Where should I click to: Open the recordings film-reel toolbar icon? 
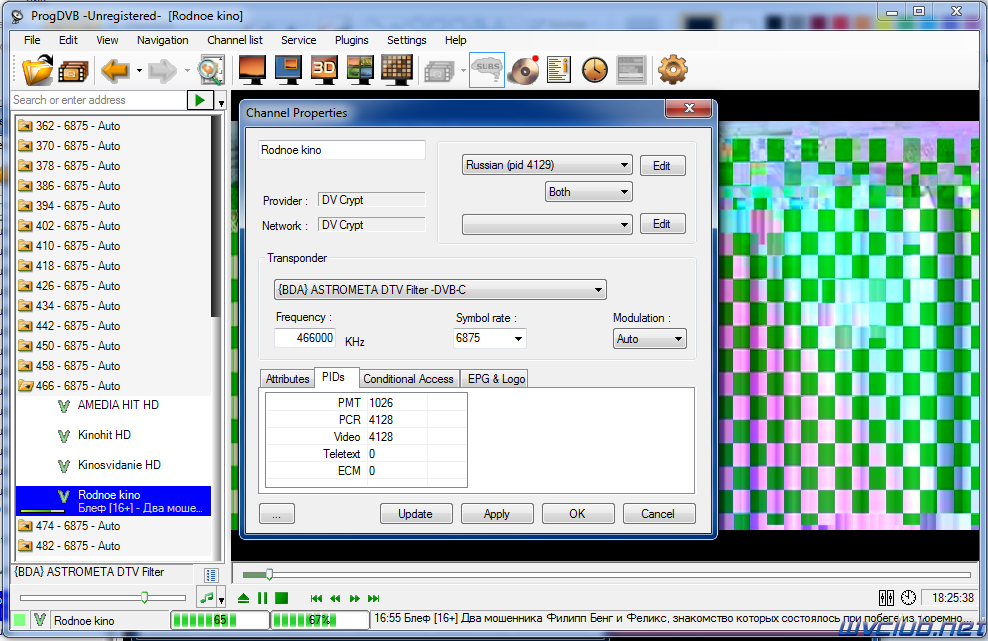coord(73,71)
